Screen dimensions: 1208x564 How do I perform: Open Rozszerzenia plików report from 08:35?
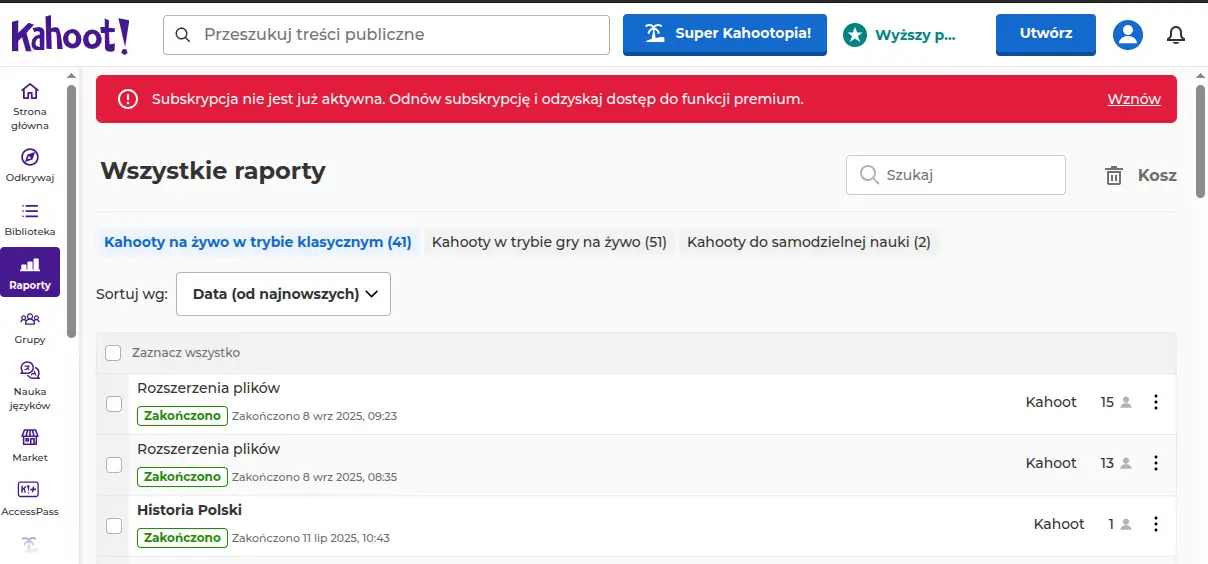tap(208, 449)
